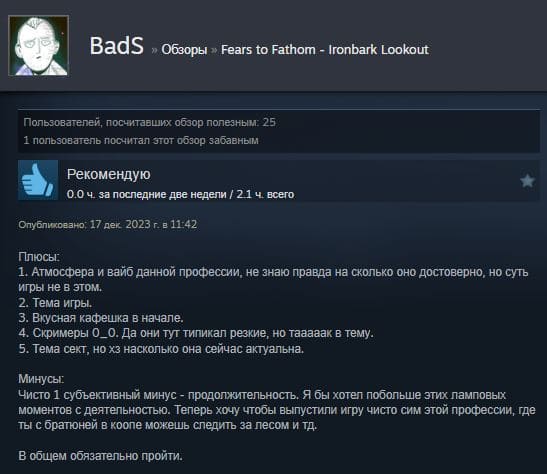Click the Скримеры 0_0 review line
The height and width of the screenshot is (474, 547).
pyautogui.click(x=196, y=333)
